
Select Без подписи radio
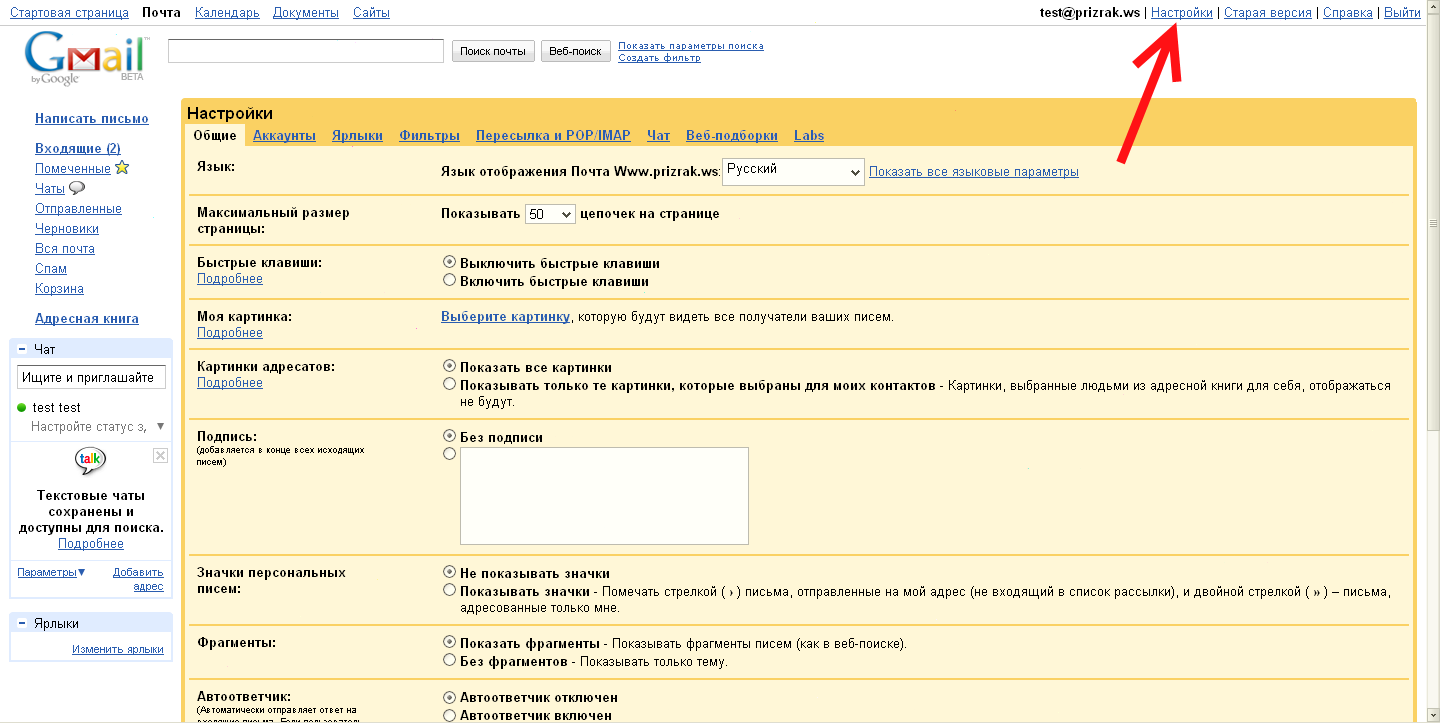(x=450, y=437)
